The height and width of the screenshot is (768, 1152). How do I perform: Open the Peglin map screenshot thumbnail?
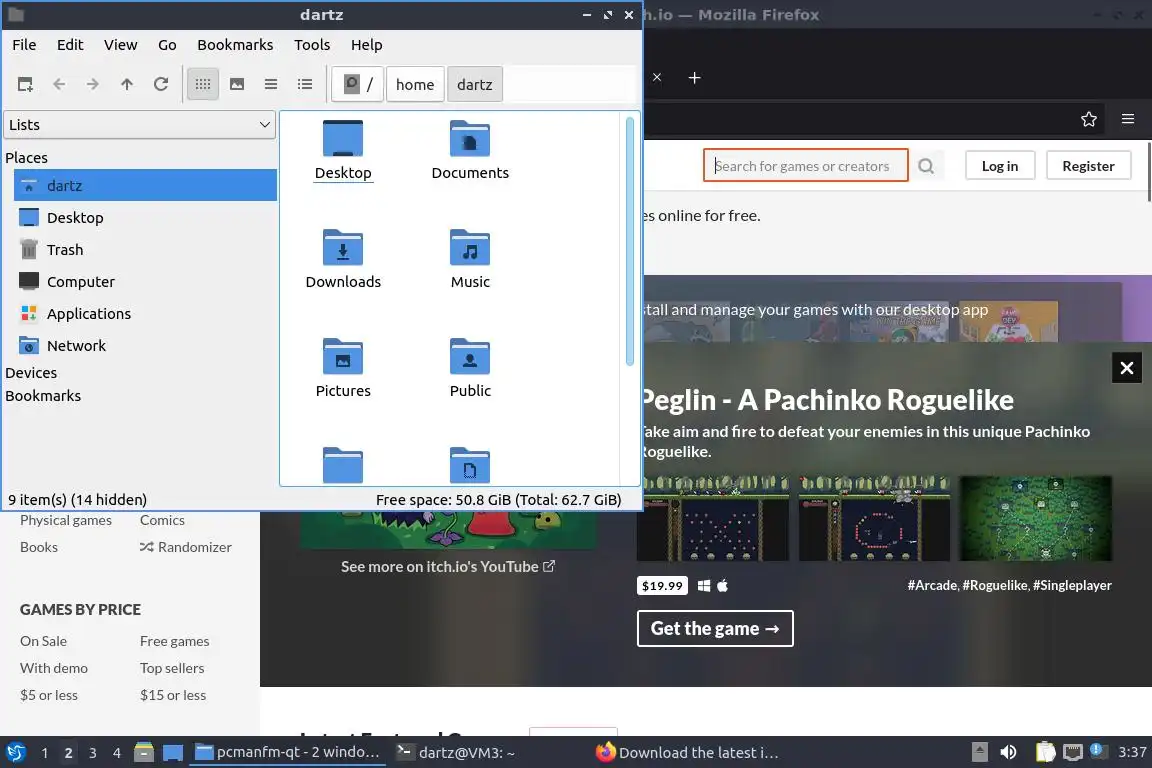[1035, 519]
